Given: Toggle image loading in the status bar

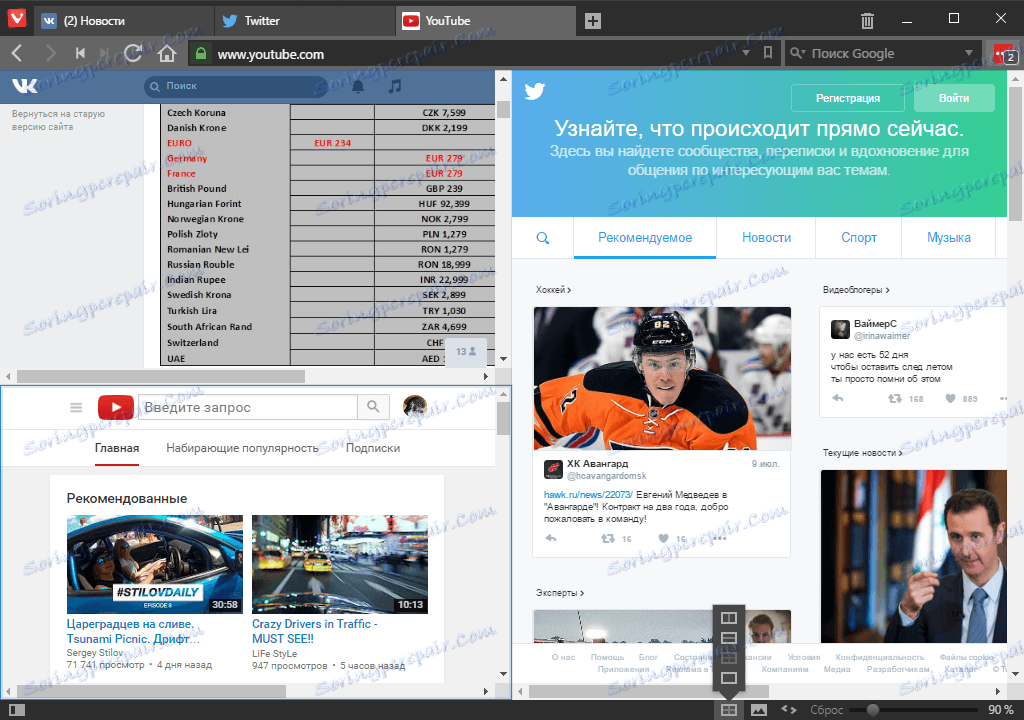Looking at the screenshot, I should click(x=759, y=710).
